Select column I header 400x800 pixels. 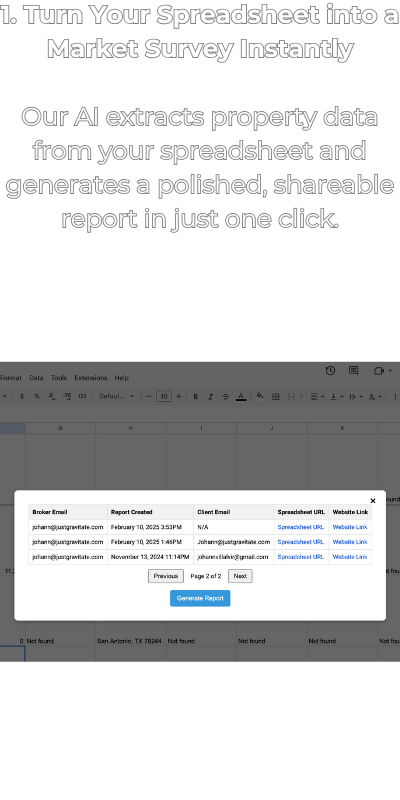[201, 428]
